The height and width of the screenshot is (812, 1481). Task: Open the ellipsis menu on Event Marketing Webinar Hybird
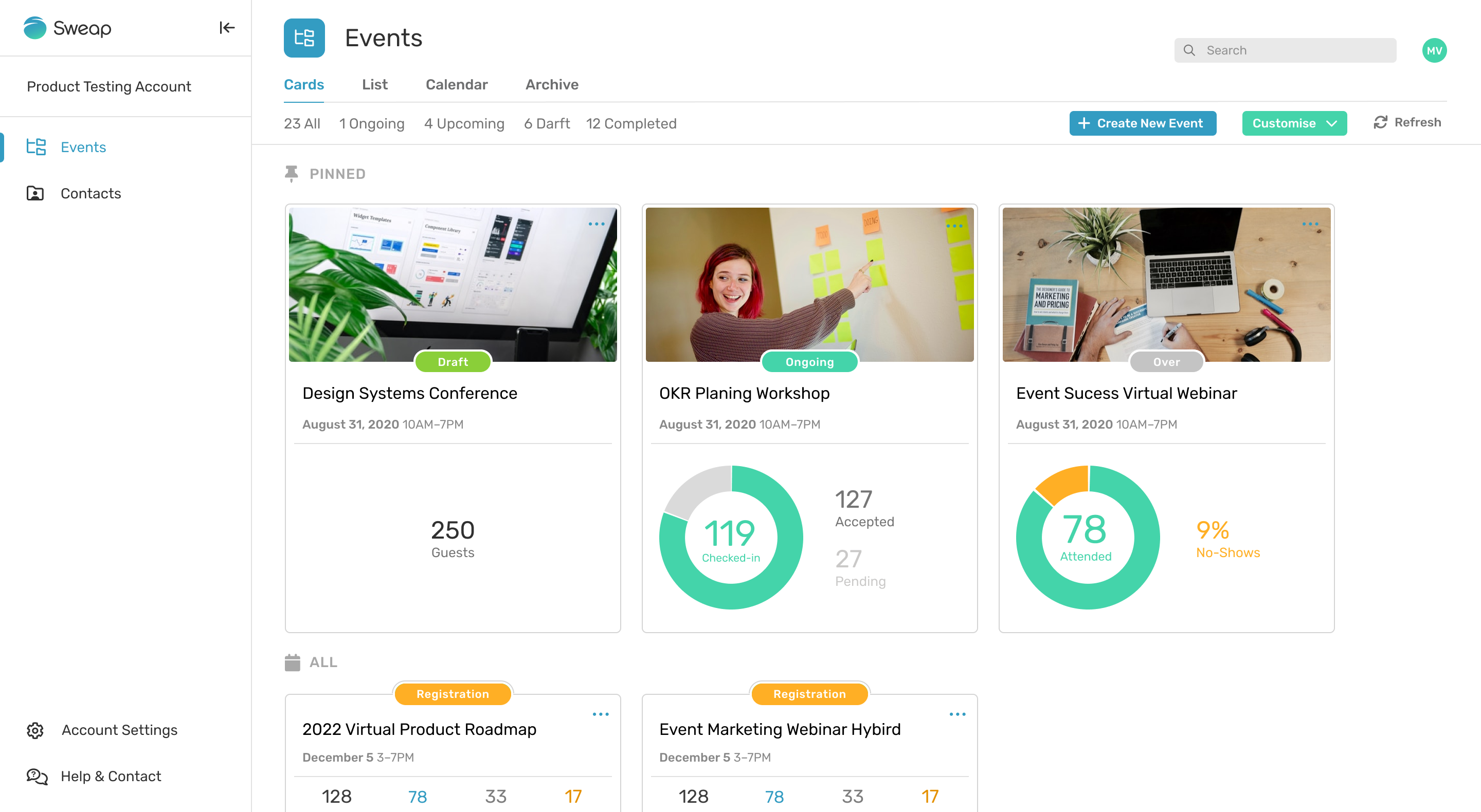pyautogui.click(x=957, y=714)
